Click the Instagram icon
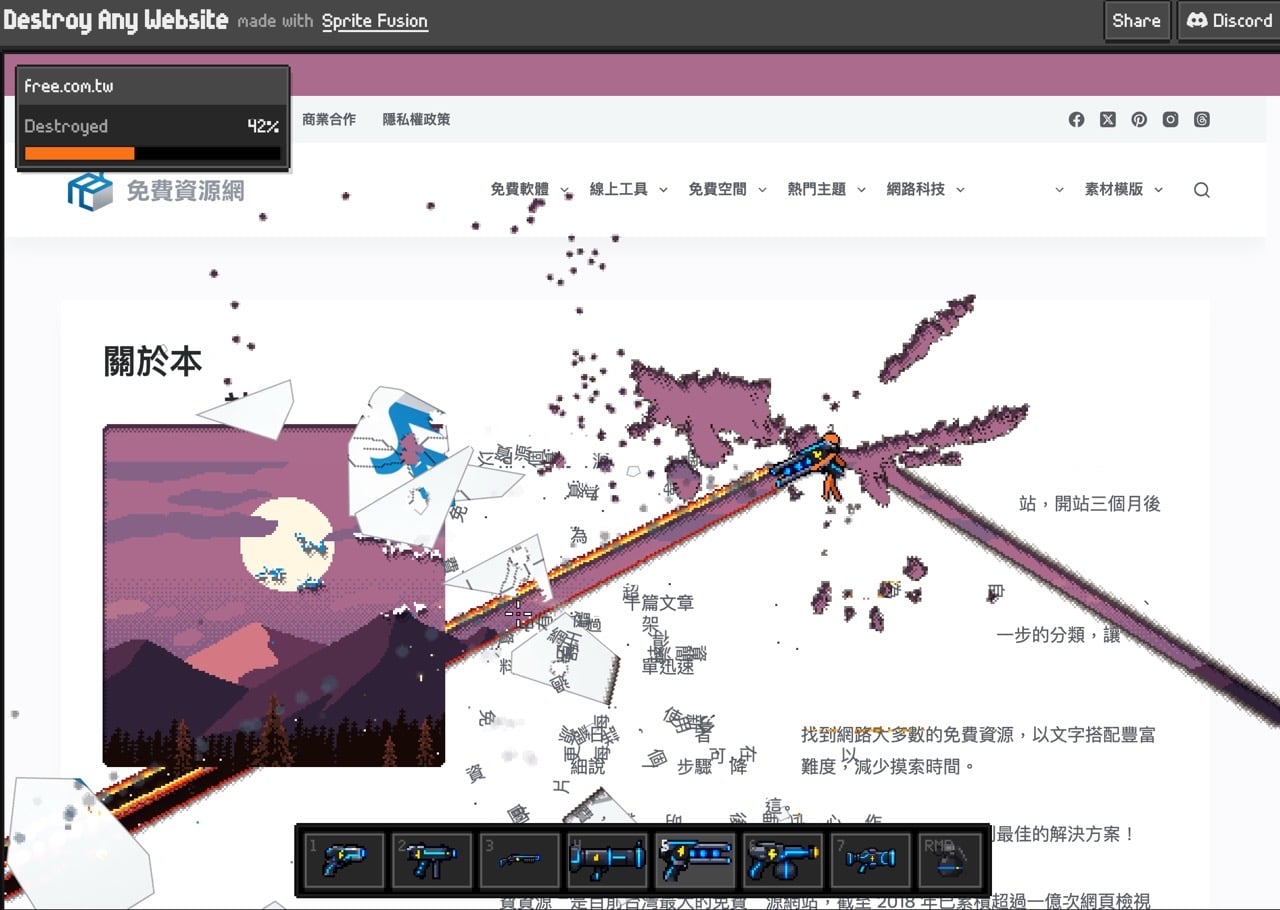 point(1170,119)
